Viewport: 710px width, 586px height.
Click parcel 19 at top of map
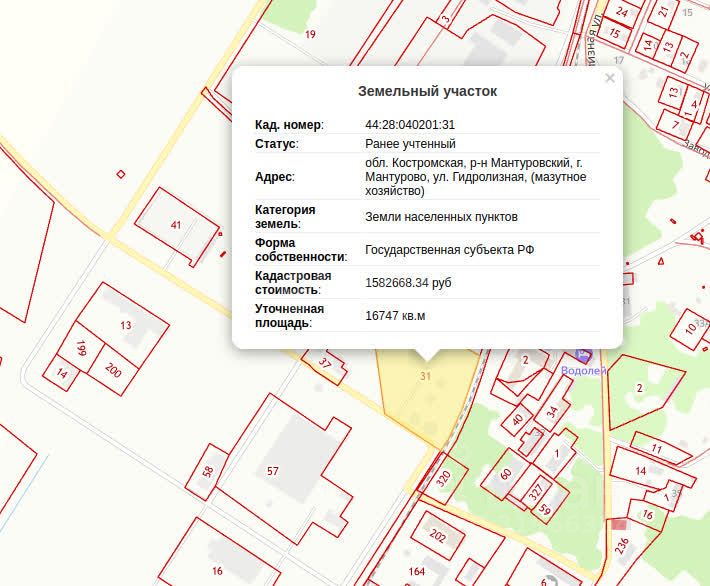coord(310,35)
